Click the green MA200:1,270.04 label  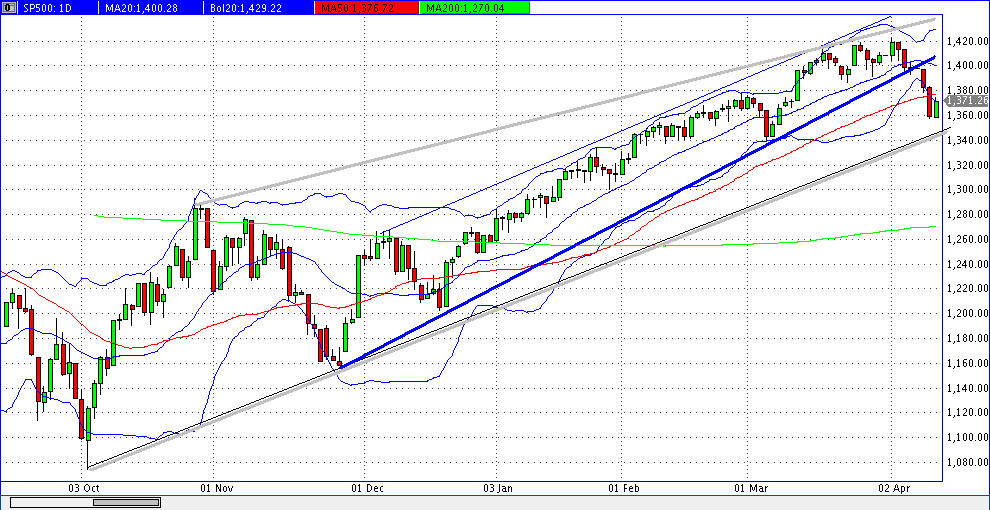[x=475, y=8]
